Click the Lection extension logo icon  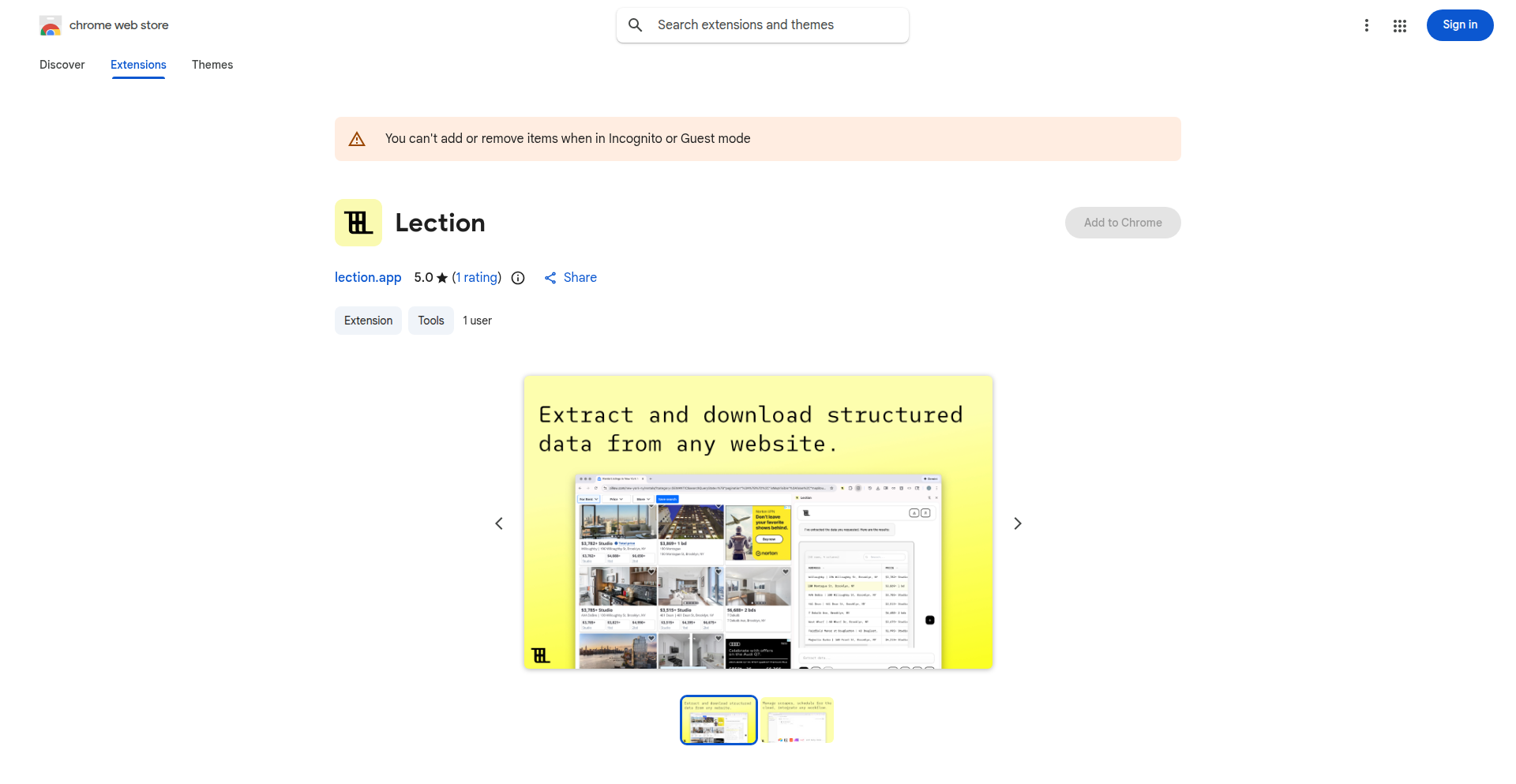point(358,223)
